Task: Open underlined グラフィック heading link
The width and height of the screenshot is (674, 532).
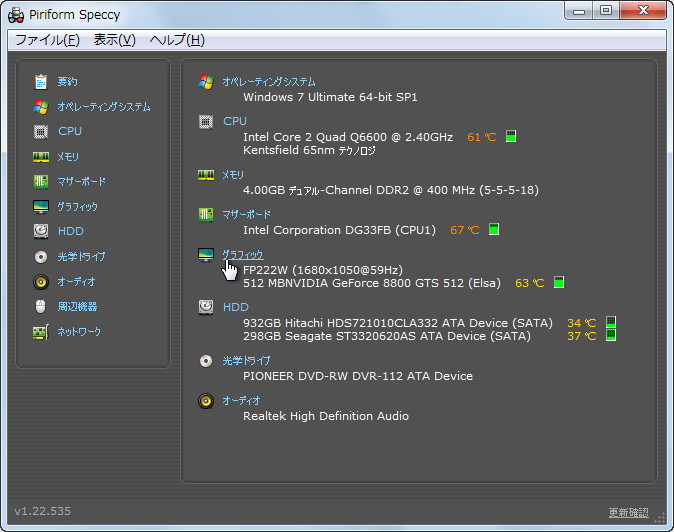Action: coord(243,255)
